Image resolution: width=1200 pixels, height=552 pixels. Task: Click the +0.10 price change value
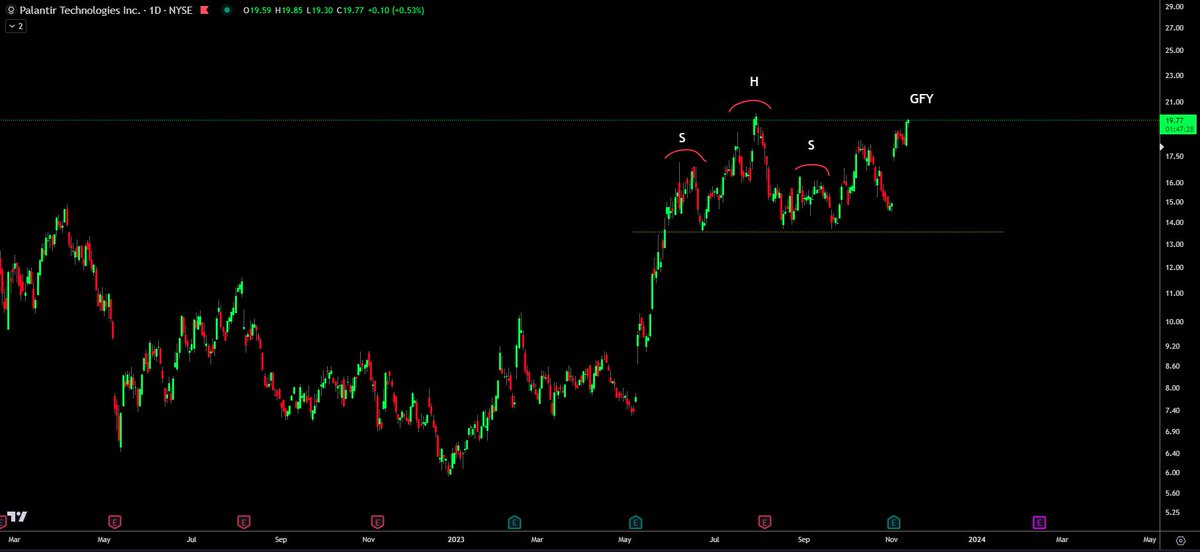(378, 10)
